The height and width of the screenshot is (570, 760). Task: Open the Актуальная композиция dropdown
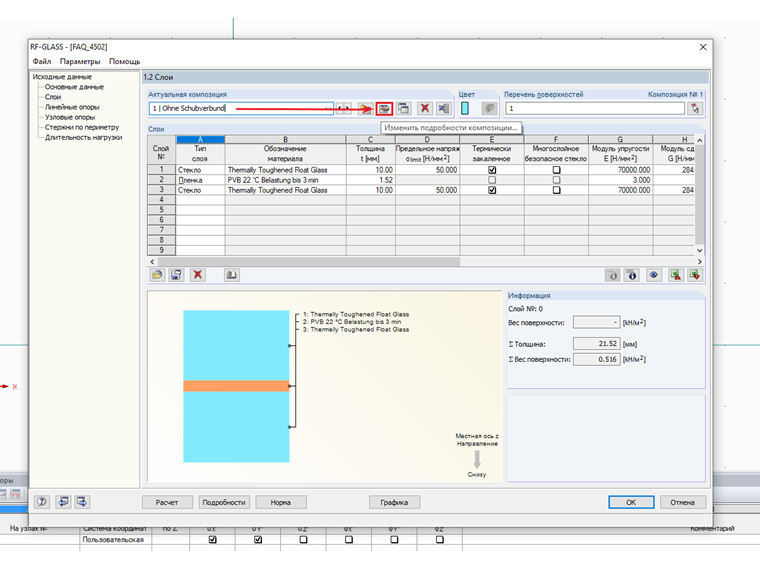pos(328,109)
